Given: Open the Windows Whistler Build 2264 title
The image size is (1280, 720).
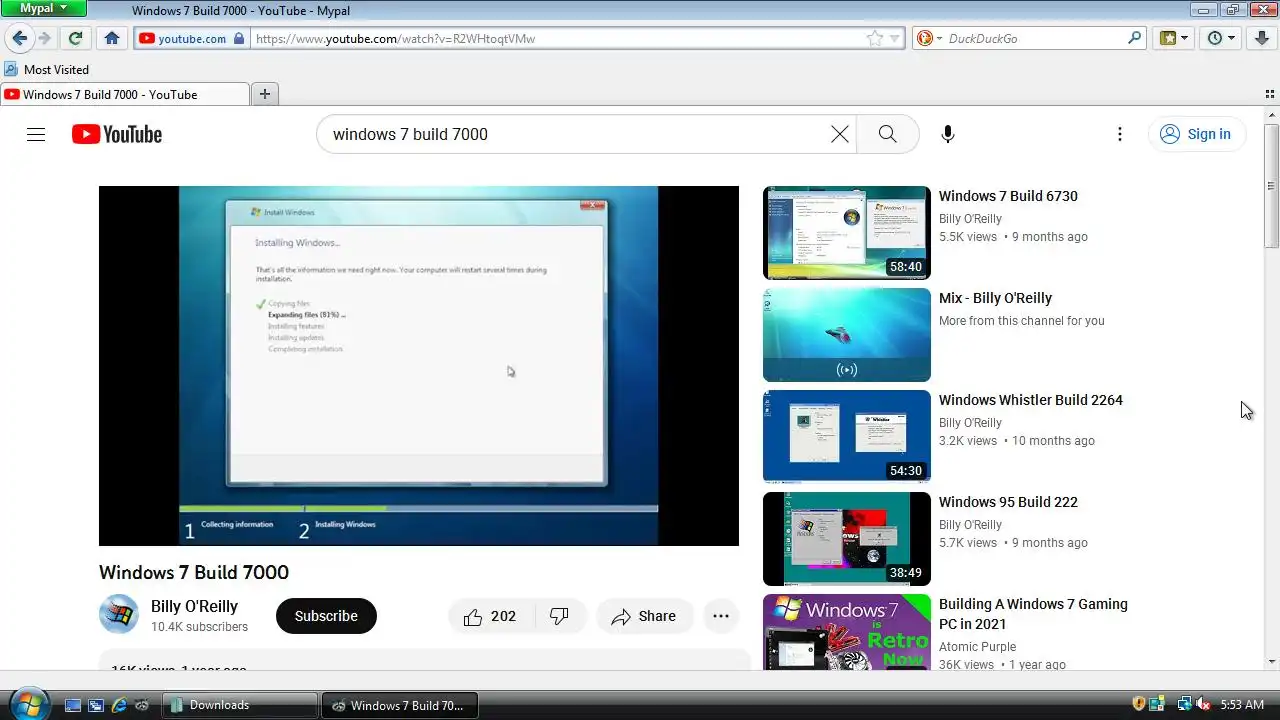Looking at the screenshot, I should tap(1031, 400).
